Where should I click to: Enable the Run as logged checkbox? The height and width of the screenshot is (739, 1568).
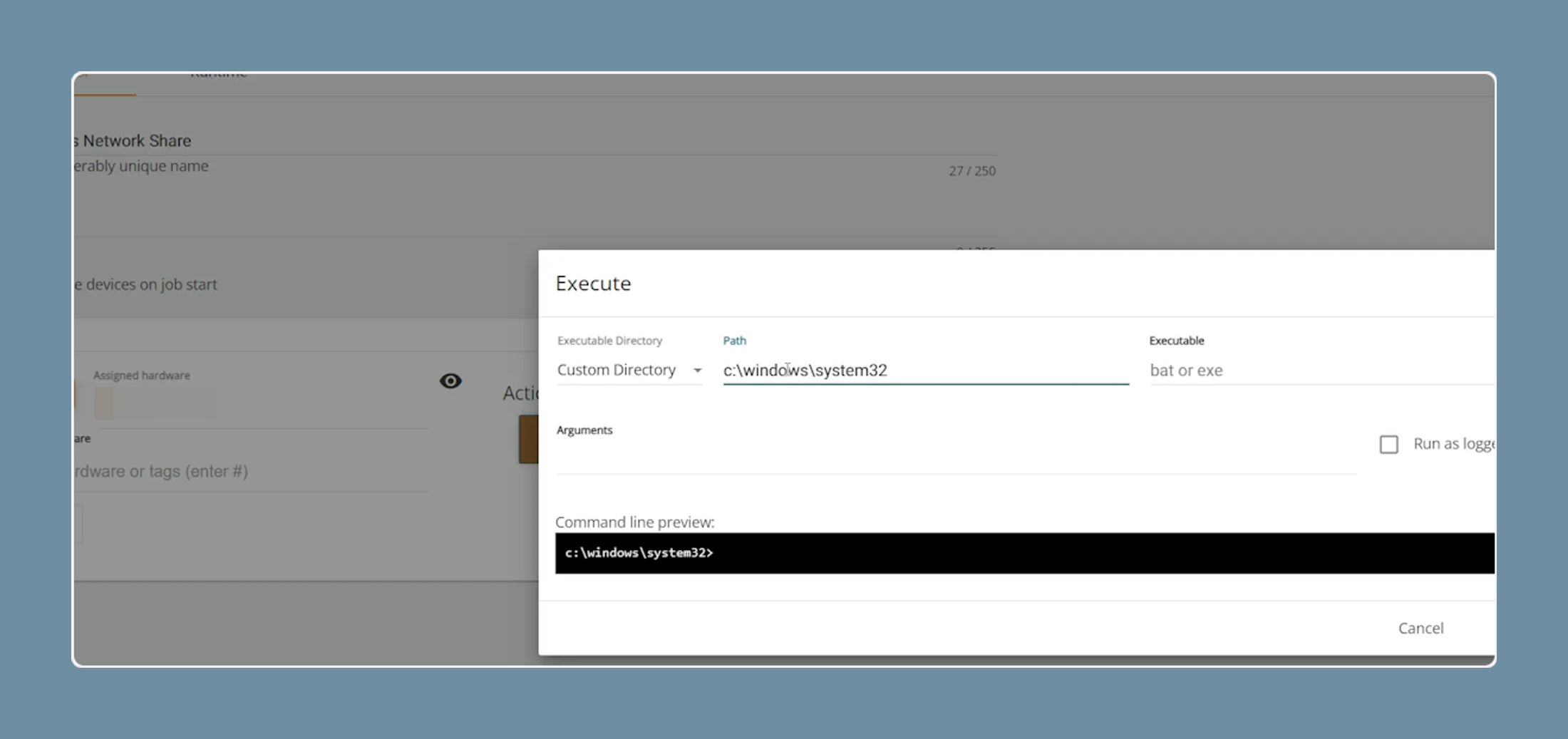tap(1388, 445)
